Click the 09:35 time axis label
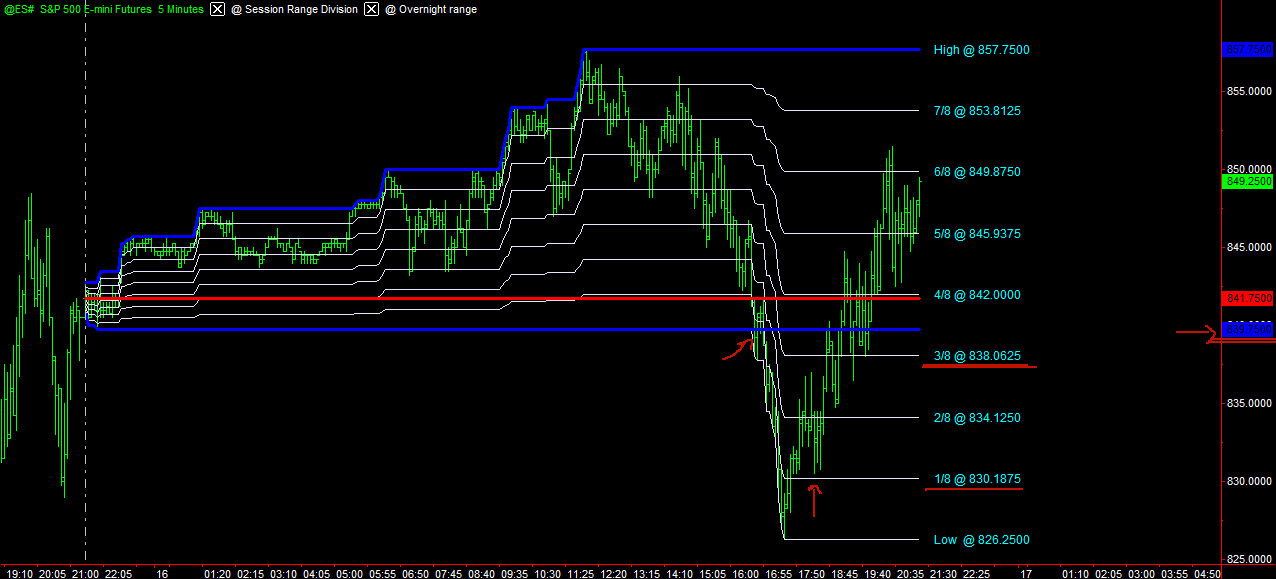 pos(514,574)
